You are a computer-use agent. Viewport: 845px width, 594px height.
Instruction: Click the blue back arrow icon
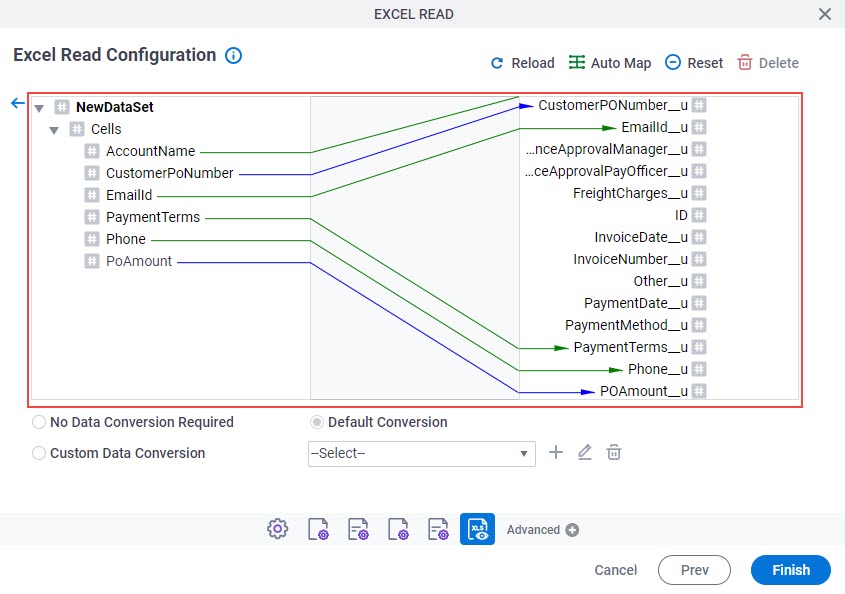pyautogui.click(x=18, y=103)
